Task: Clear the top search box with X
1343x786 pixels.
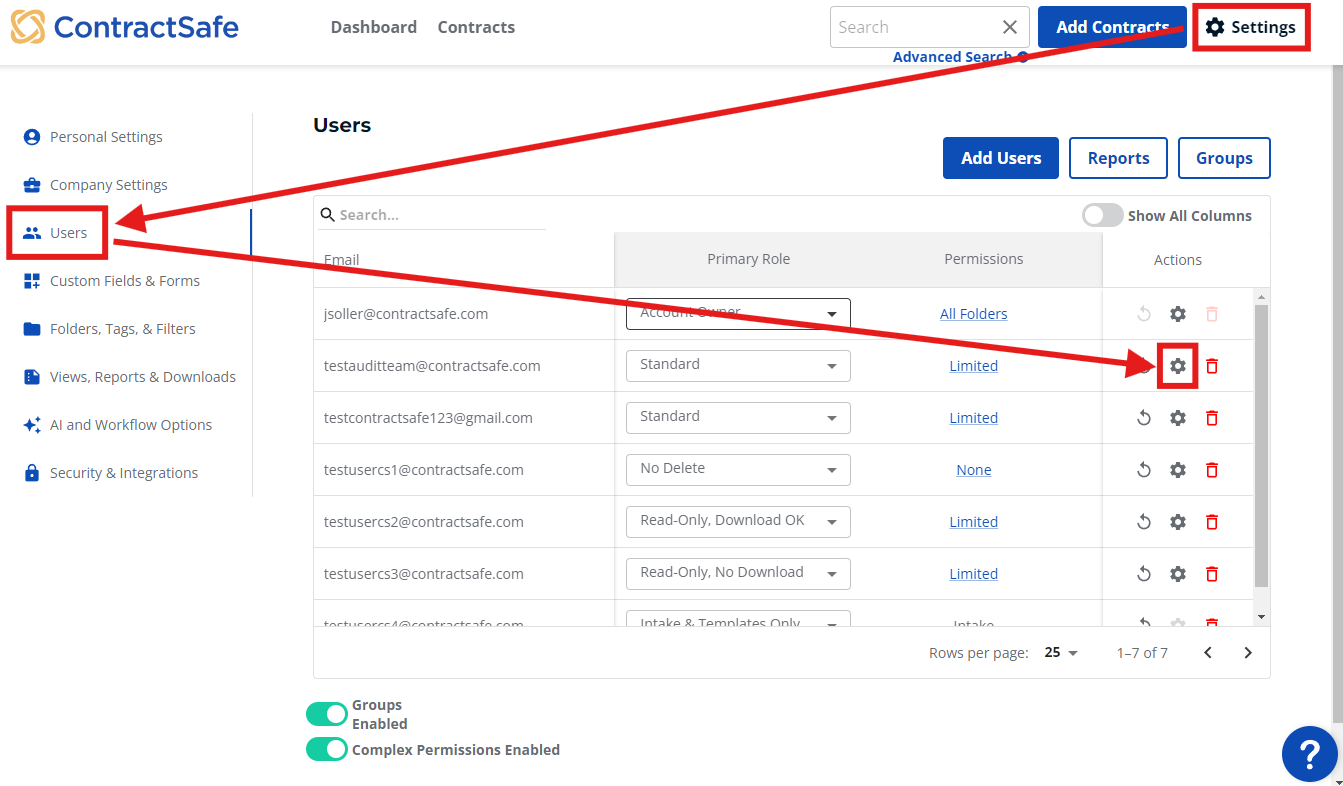Action: (1010, 27)
